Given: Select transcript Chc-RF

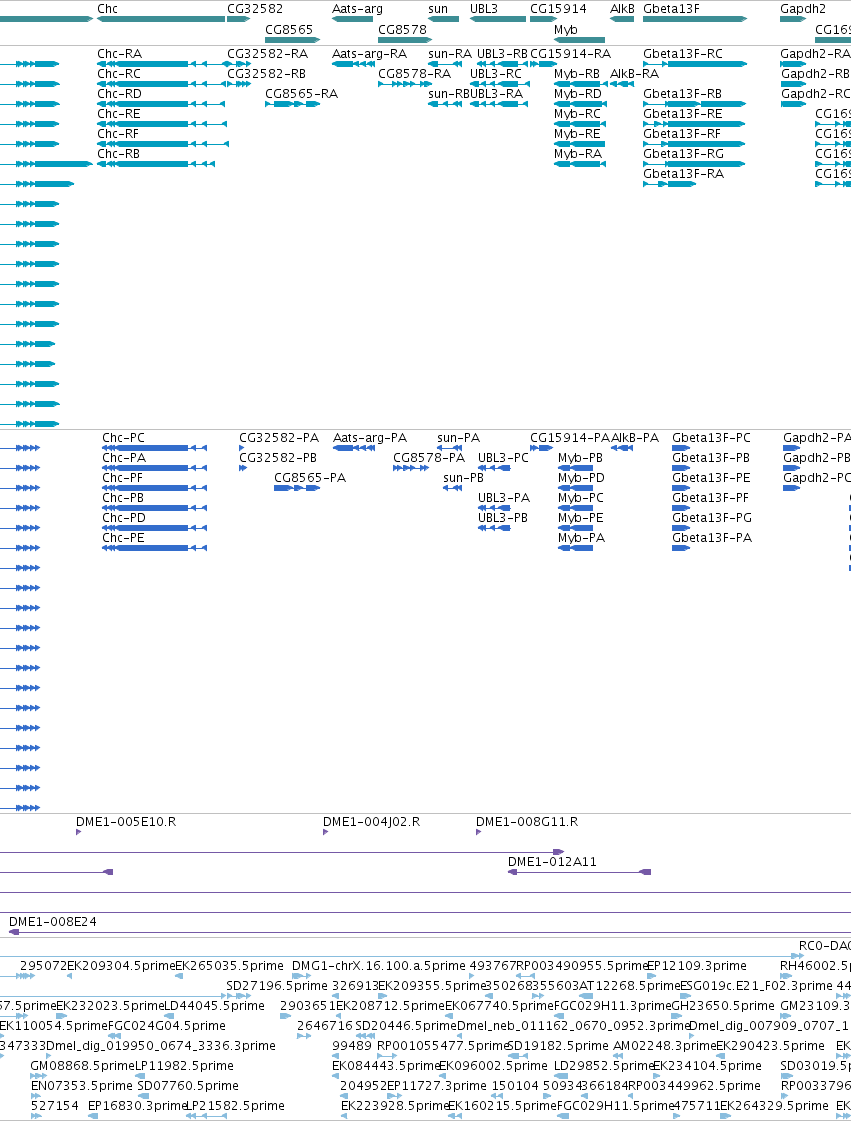Looking at the screenshot, I should tap(119, 134).
